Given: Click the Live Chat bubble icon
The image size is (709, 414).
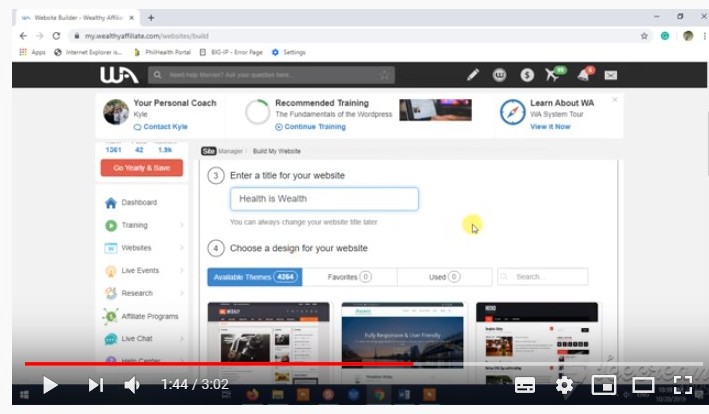Looking at the screenshot, I should click(x=111, y=339).
